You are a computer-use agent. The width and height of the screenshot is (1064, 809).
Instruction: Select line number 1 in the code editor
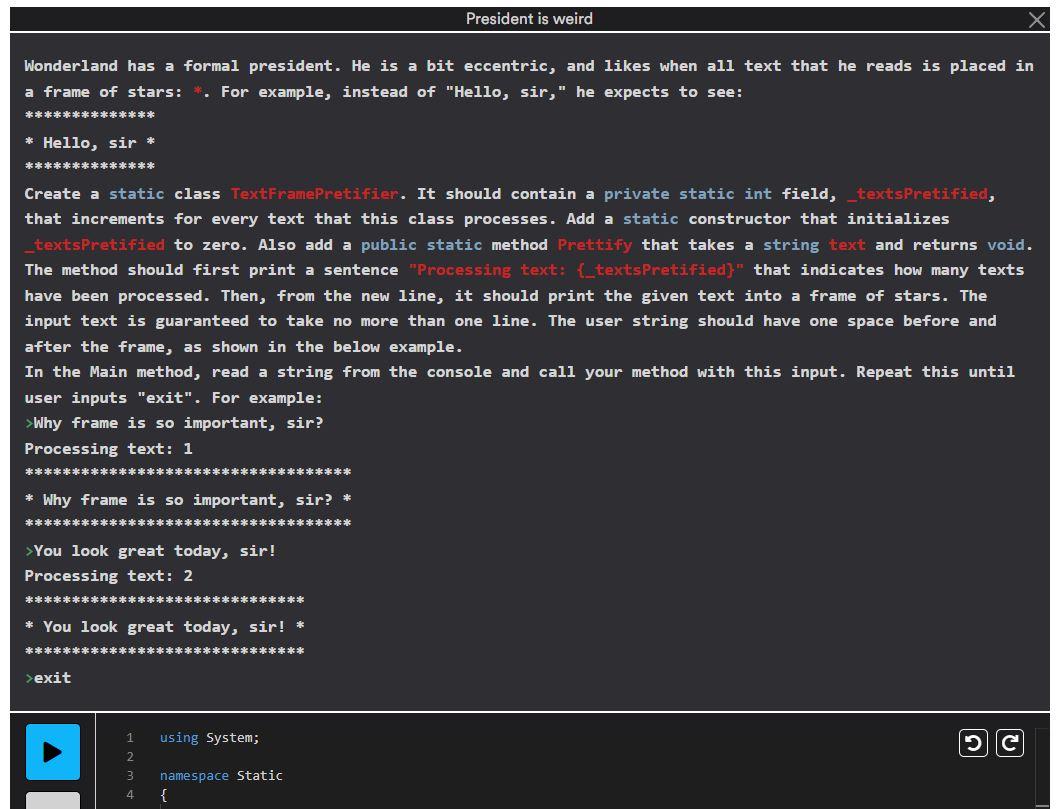[130, 737]
